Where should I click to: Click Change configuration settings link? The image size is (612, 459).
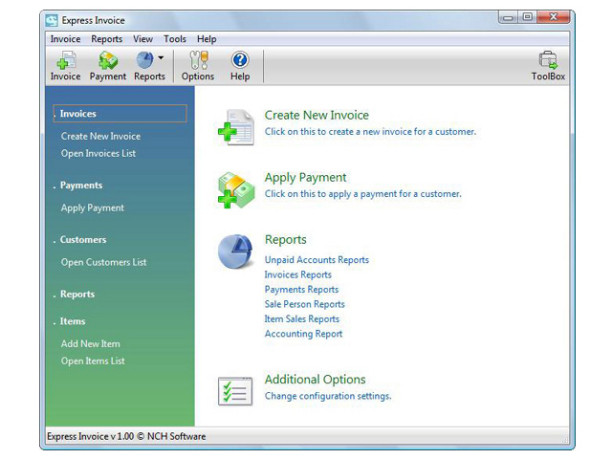tap(328, 396)
